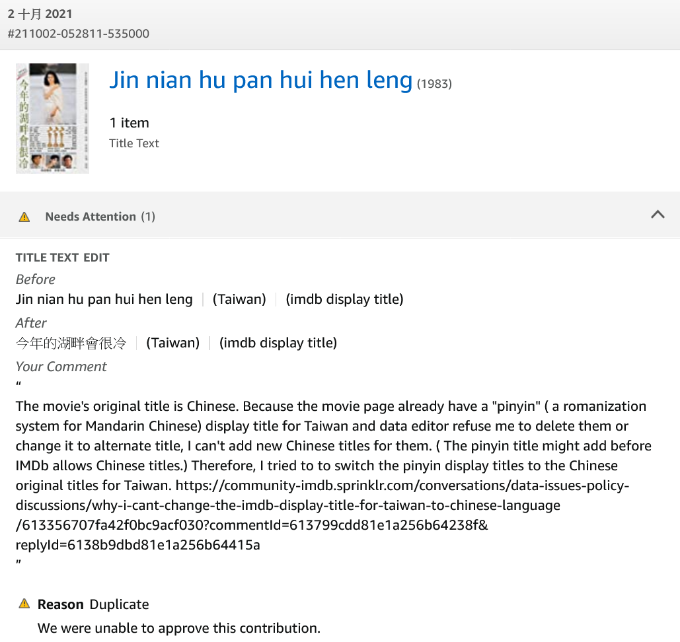680x642 pixels.
Task: Click the unable to approve contribution message
Action: pyautogui.click(x=179, y=628)
